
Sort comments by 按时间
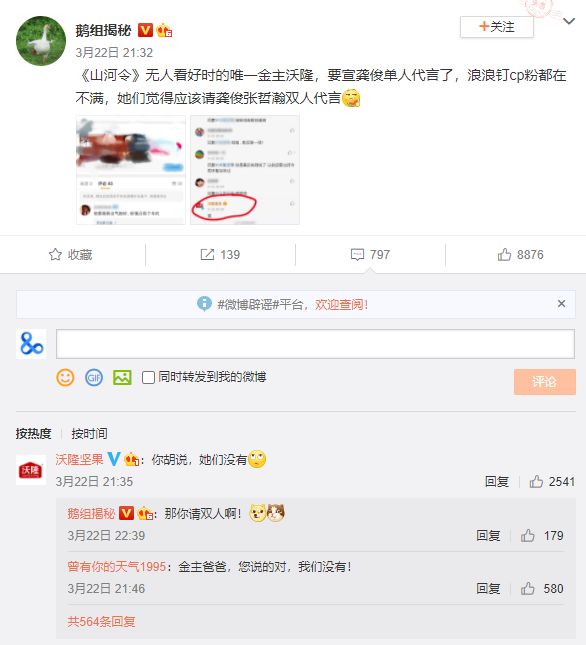click(x=89, y=433)
